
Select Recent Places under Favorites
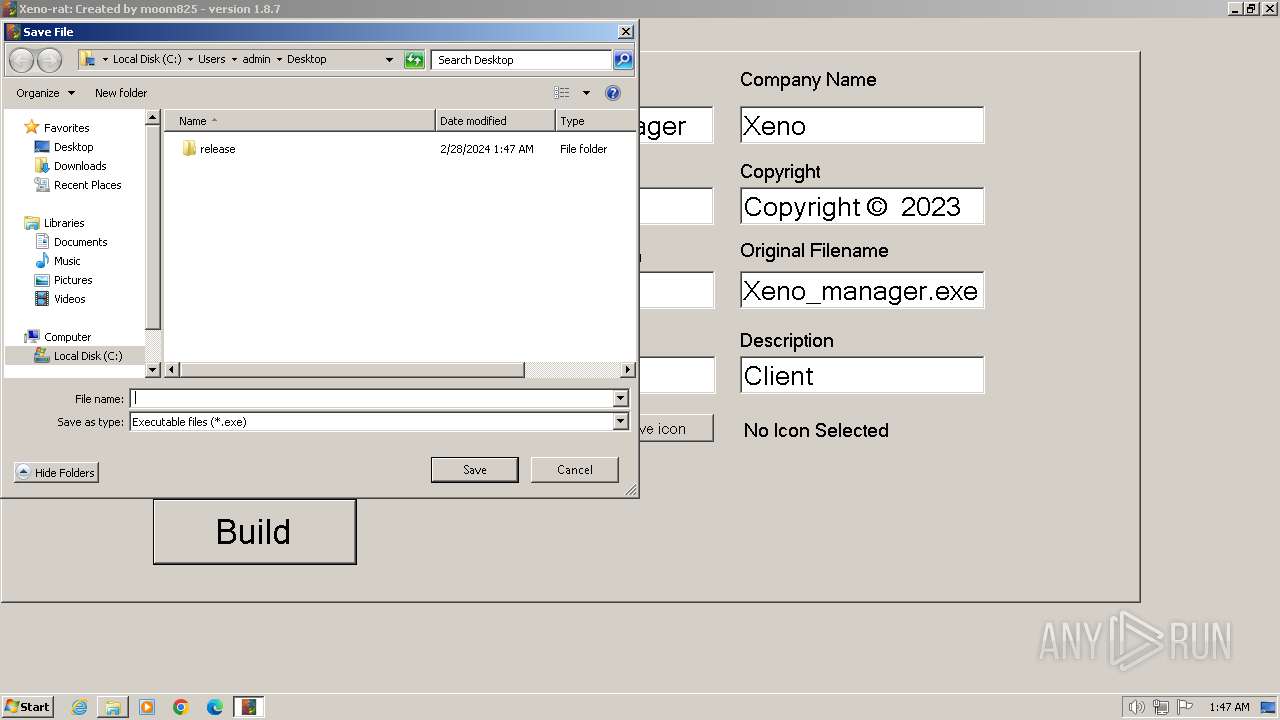tap(87, 185)
